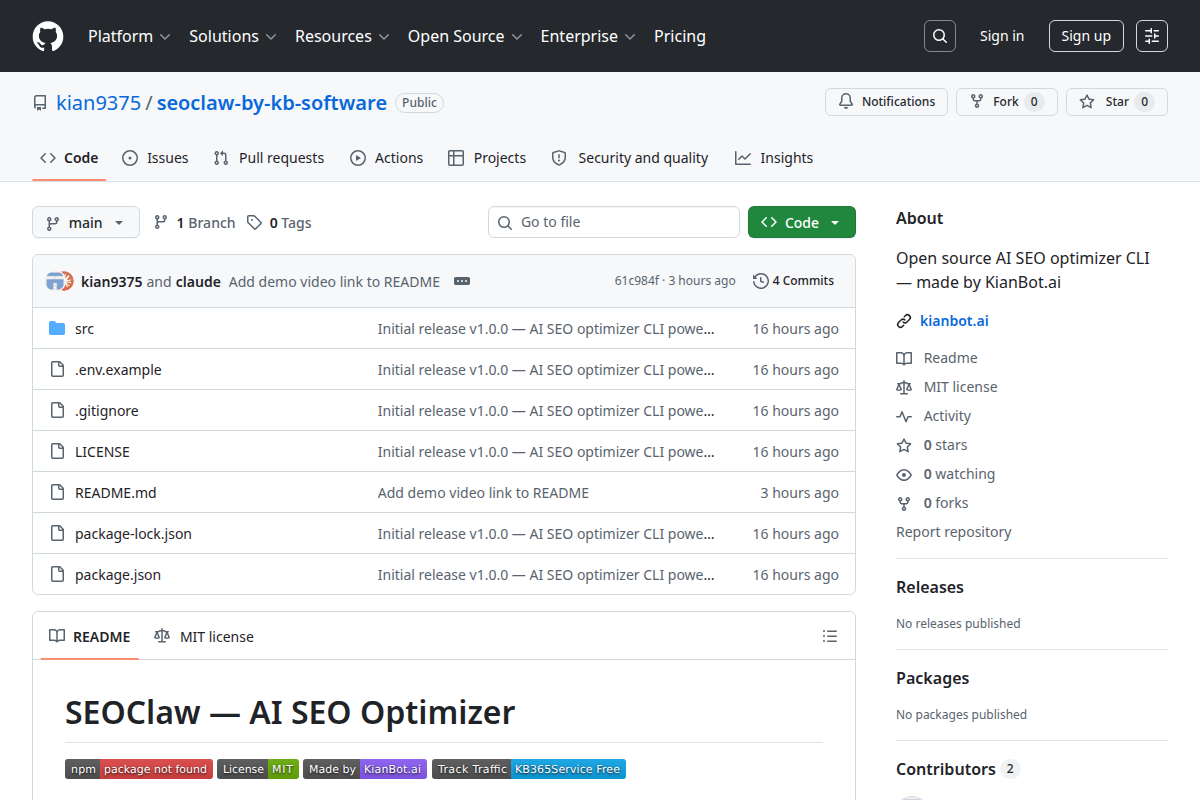The image size is (1200, 800).
Task: Expand the green Code dropdown
Action: coord(802,222)
